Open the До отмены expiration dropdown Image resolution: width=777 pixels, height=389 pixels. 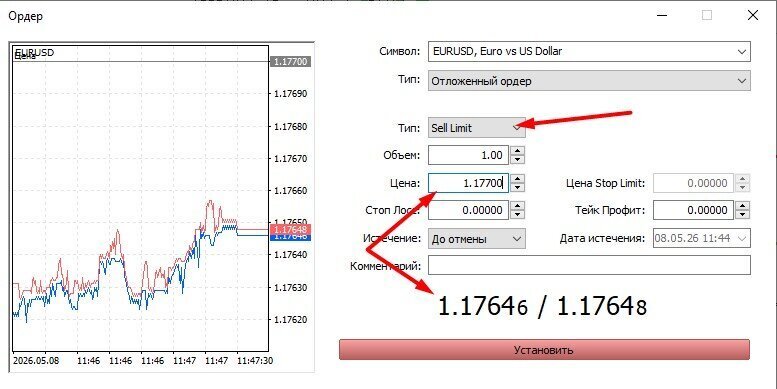pyautogui.click(x=477, y=239)
